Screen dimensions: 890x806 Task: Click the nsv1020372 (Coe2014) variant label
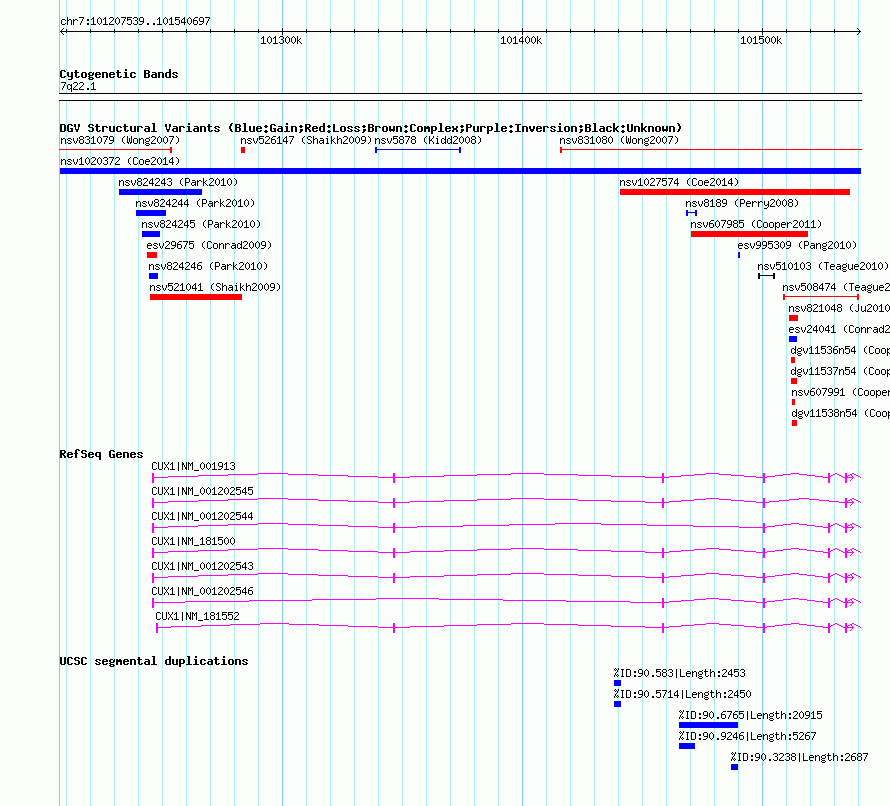click(120, 161)
